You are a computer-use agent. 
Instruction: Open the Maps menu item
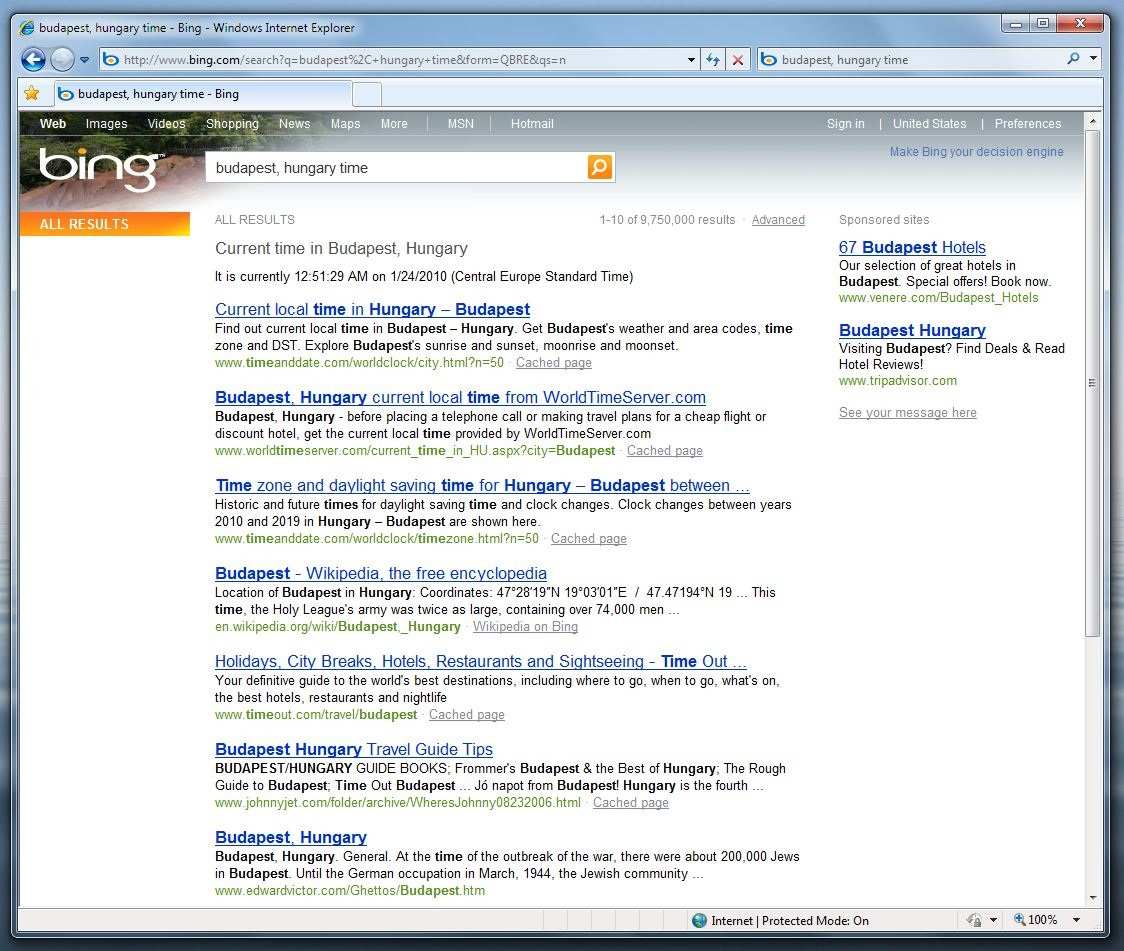pos(346,123)
